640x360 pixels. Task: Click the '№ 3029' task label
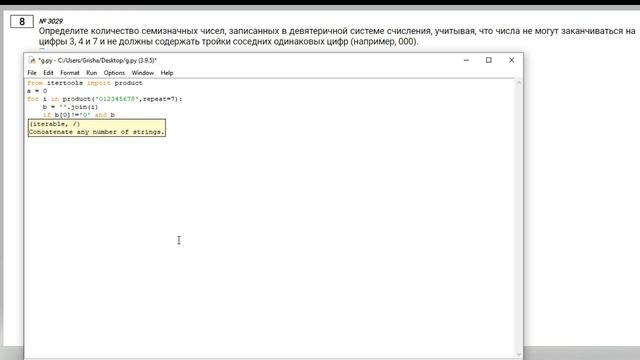51,21
